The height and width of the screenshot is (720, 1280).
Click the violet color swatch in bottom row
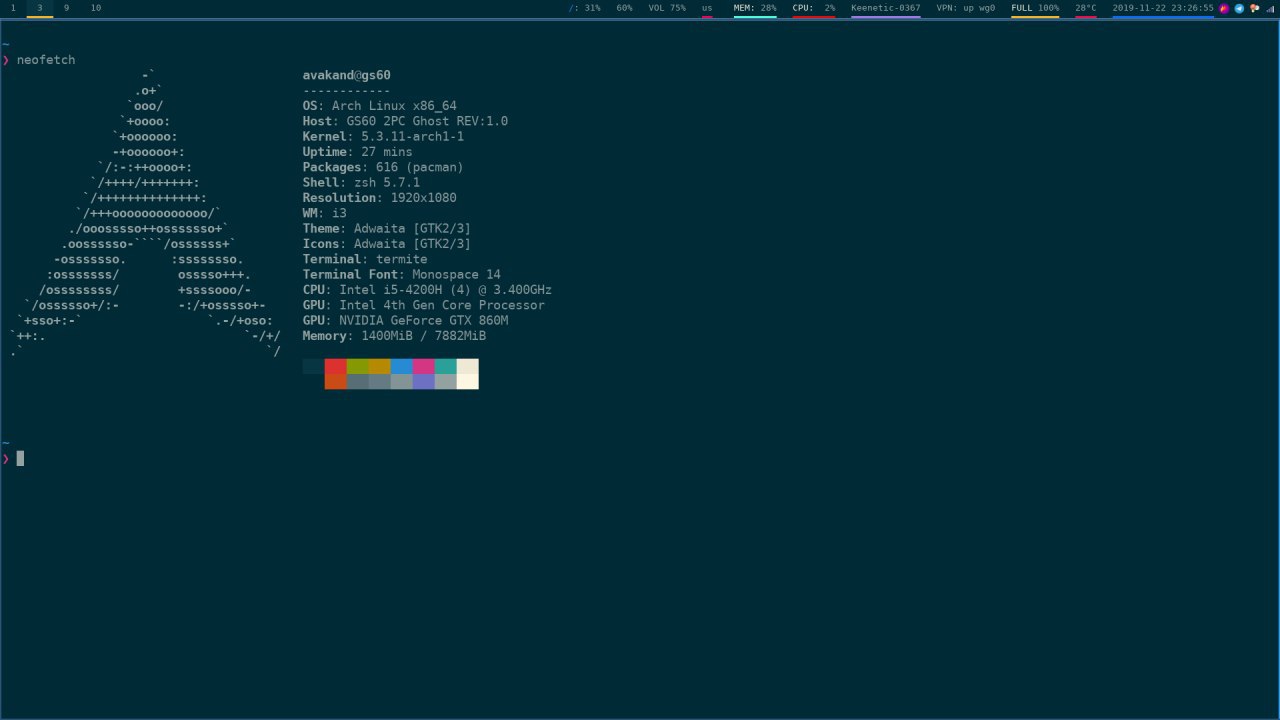424,381
